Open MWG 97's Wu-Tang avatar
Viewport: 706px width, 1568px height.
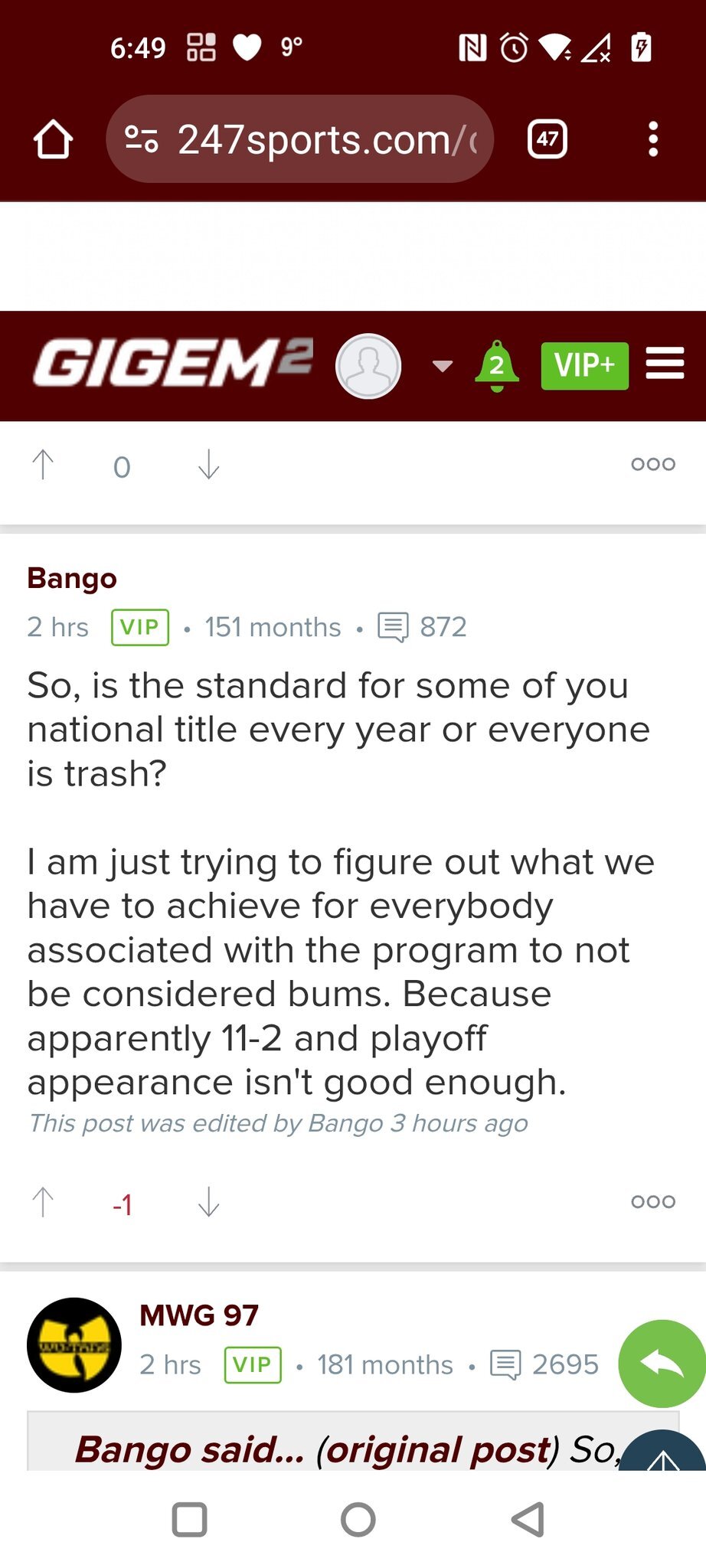pos(74,1345)
